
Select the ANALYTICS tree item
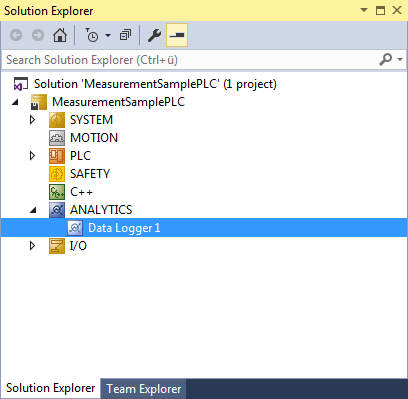(x=101, y=210)
